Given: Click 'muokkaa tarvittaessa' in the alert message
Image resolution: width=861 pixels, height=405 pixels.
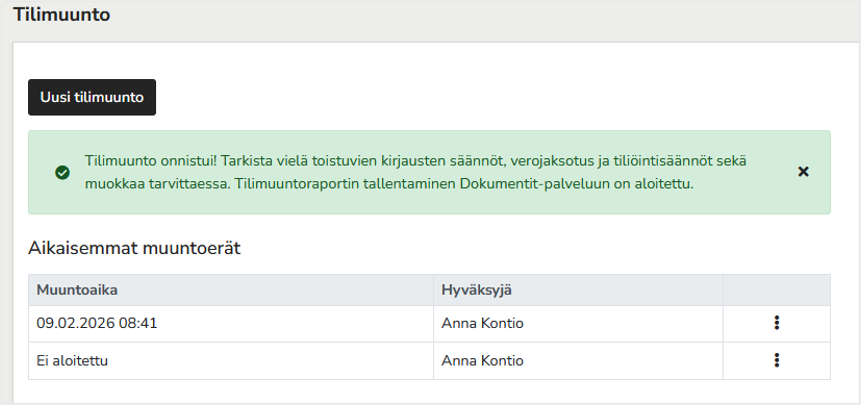Looking at the screenshot, I should click(158, 184).
